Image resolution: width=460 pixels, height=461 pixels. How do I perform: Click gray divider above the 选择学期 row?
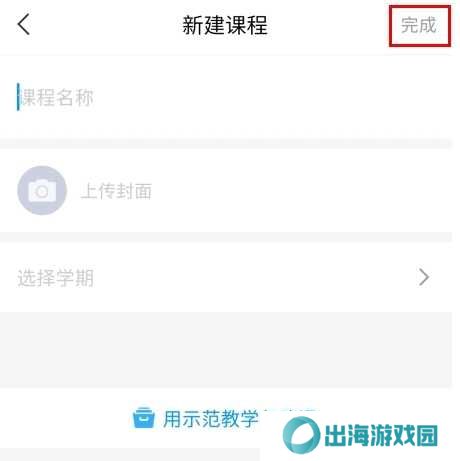(x=226, y=237)
